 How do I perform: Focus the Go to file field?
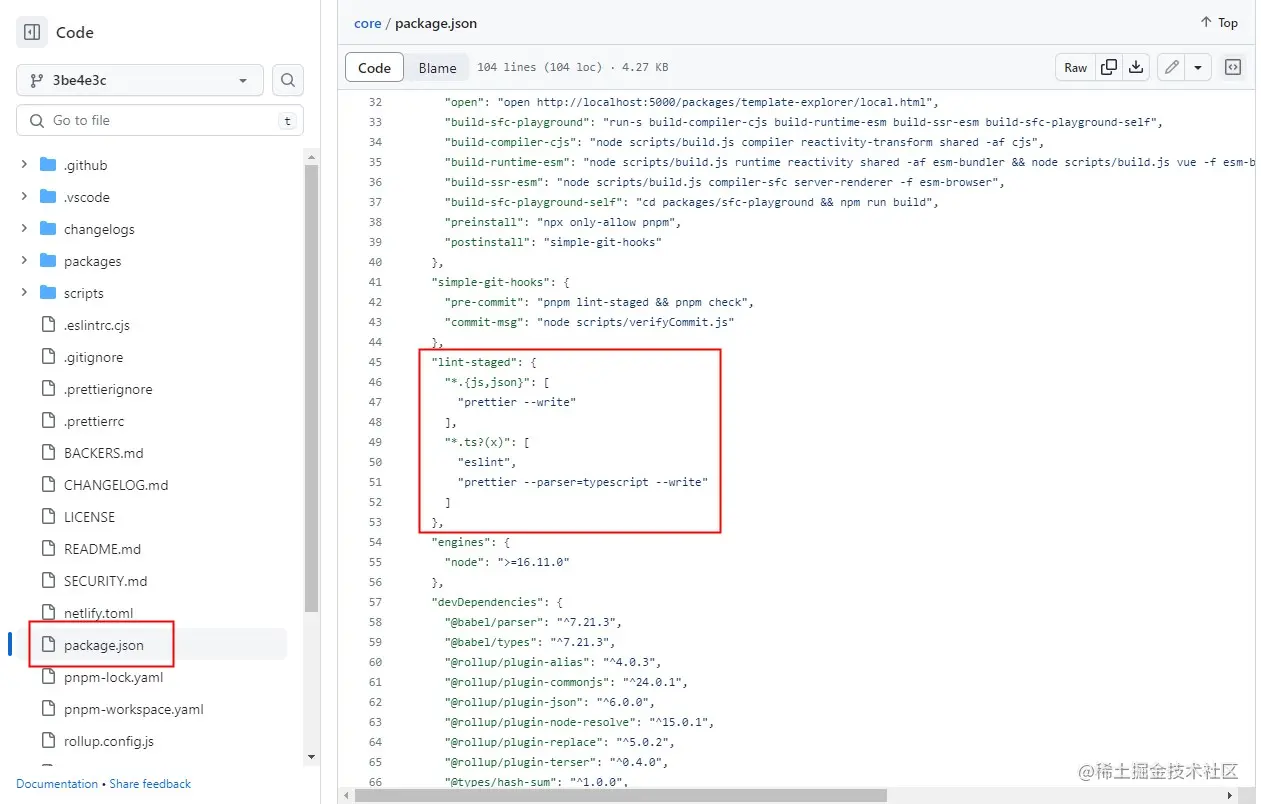click(x=160, y=120)
